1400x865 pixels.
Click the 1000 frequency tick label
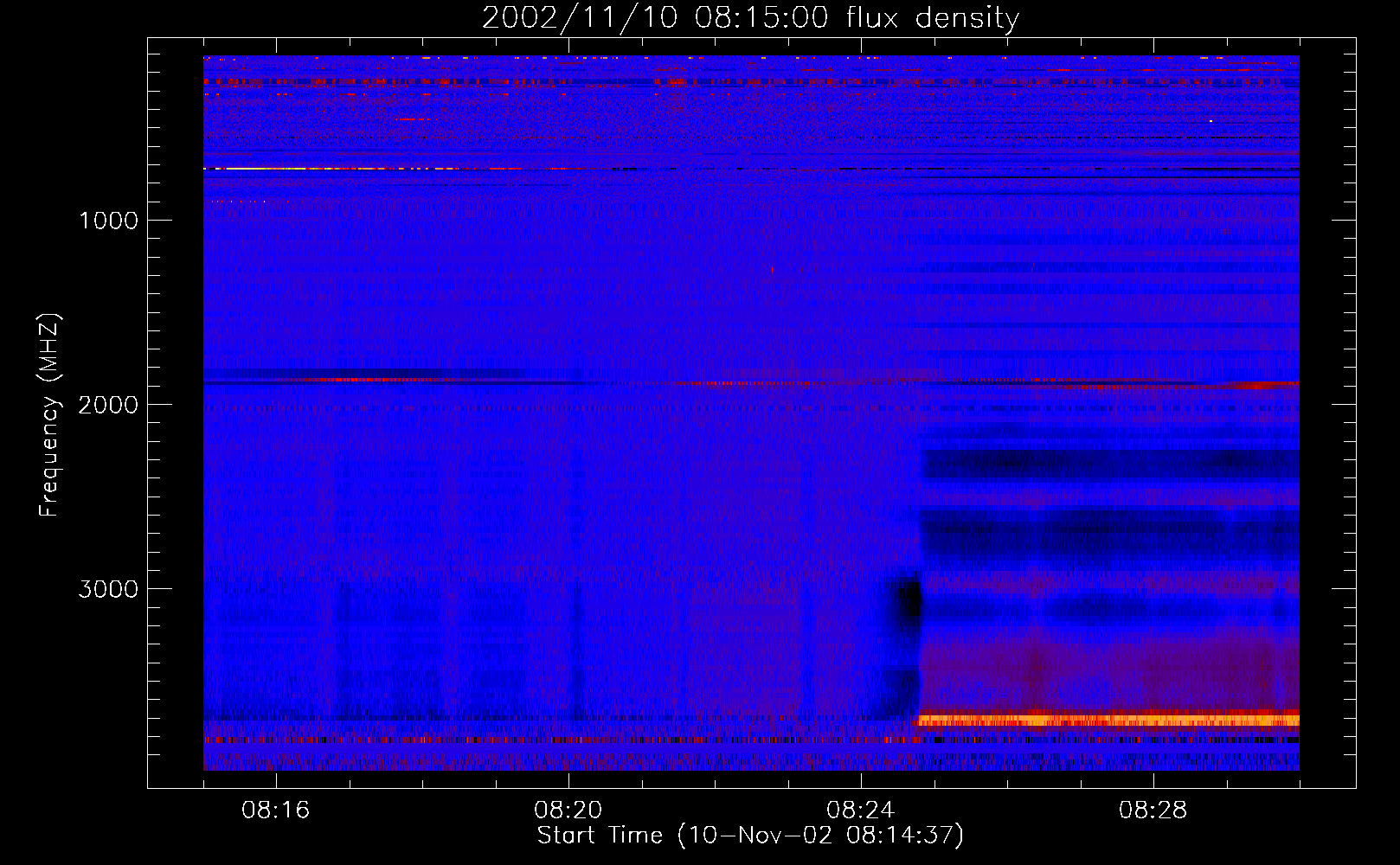coord(108,221)
